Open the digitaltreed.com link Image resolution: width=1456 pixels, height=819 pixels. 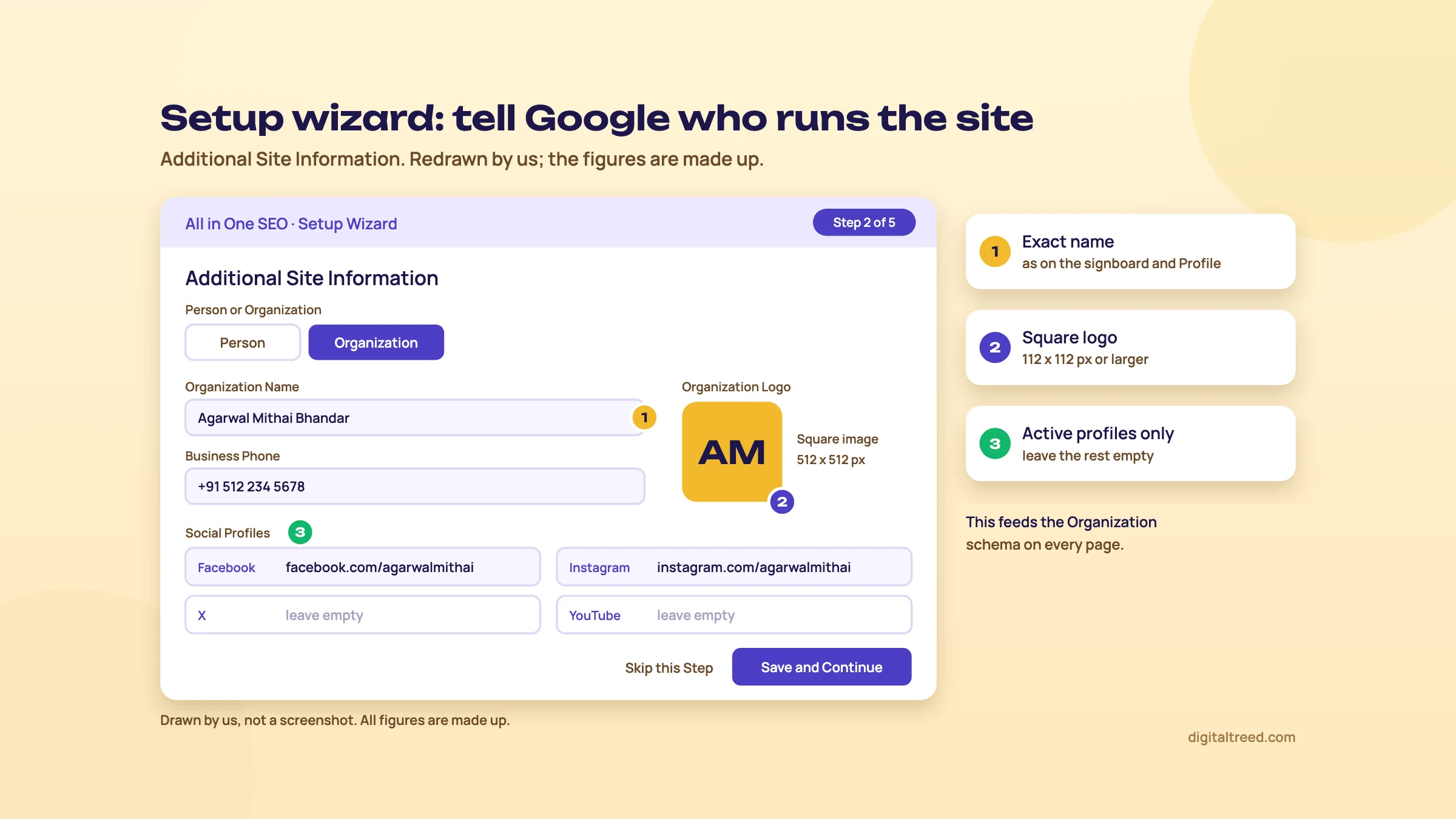pyautogui.click(x=1241, y=737)
